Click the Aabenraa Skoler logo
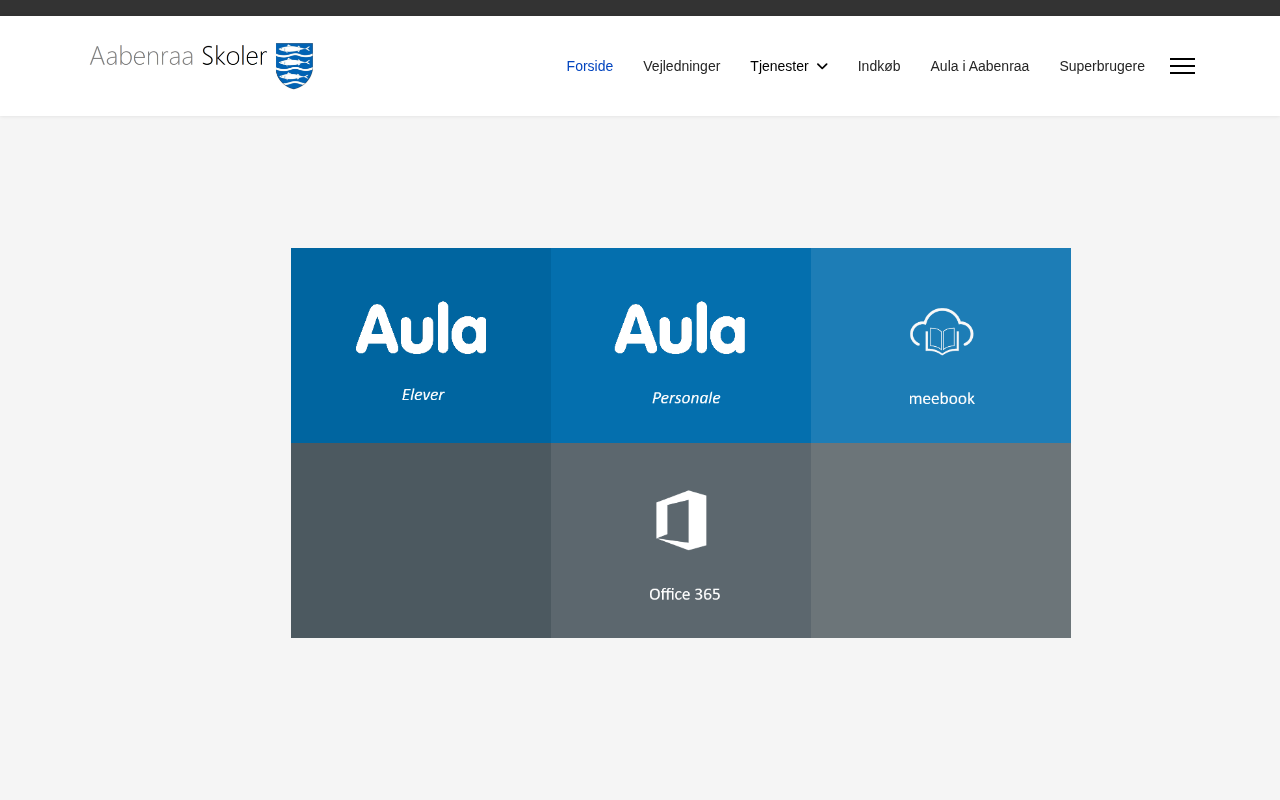The width and height of the screenshot is (1280, 800). (x=201, y=66)
